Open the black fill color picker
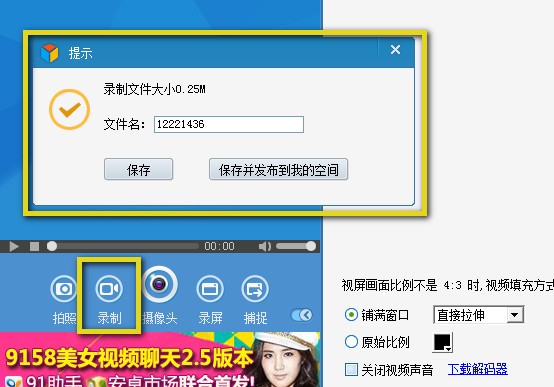The image size is (554, 387). click(442, 342)
